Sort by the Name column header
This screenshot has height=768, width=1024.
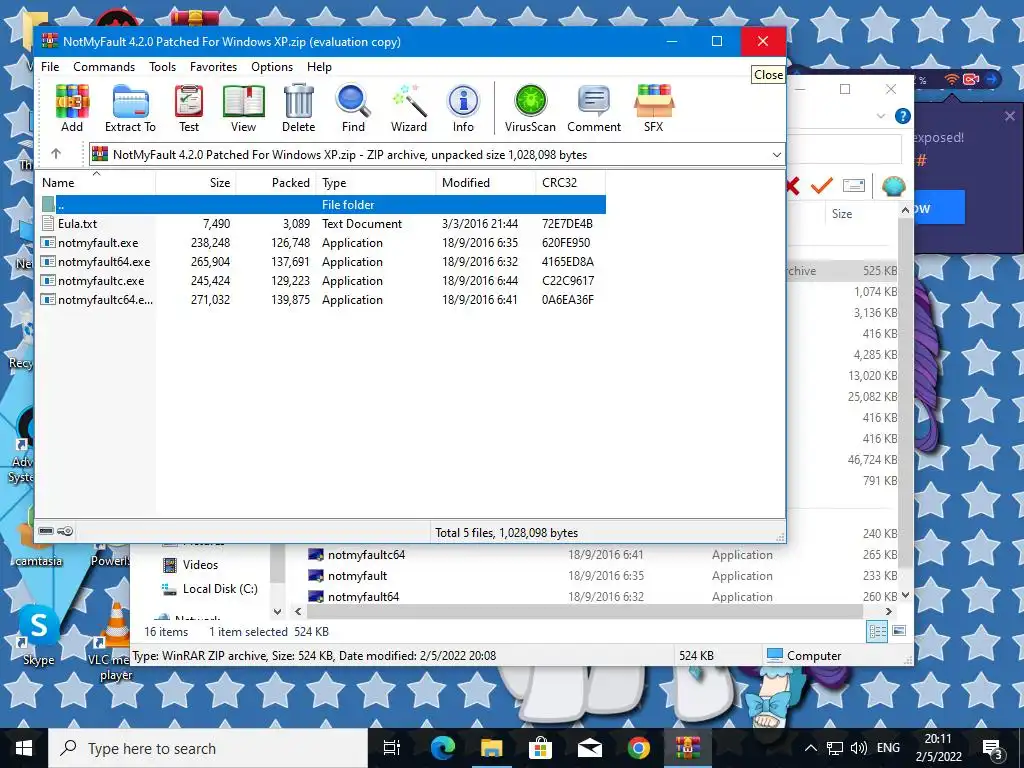pyautogui.click(x=96, y=183)
